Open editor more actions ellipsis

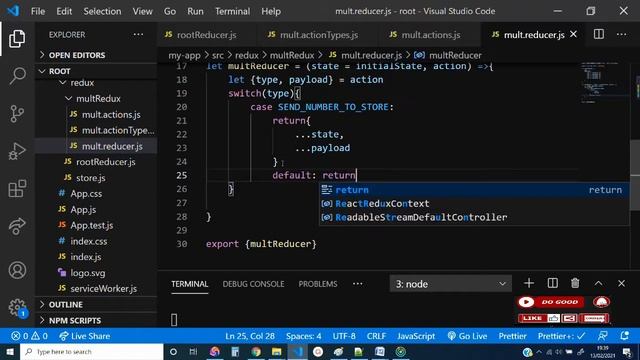(622, 35)
